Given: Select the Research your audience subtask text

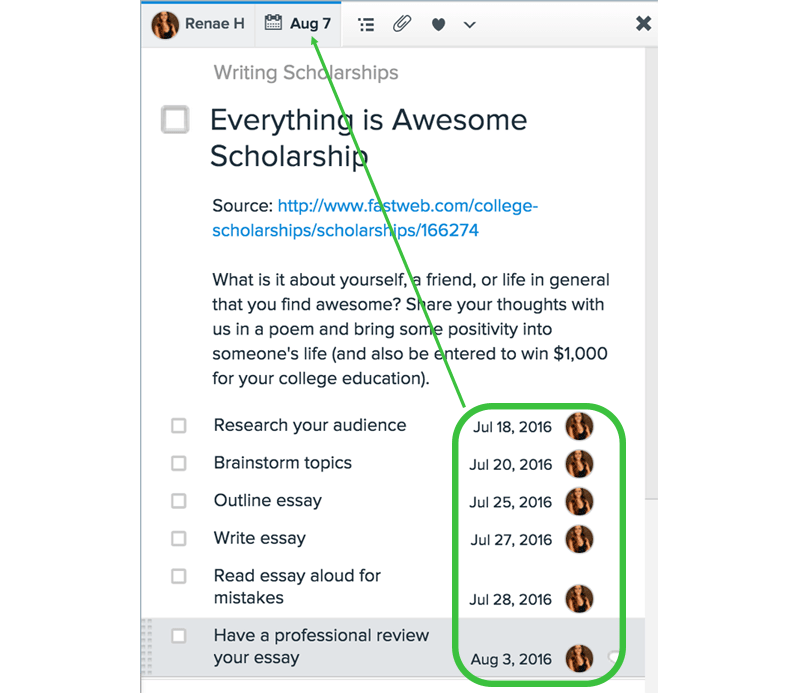Looking at the screenshot, I should click(310, 425).
